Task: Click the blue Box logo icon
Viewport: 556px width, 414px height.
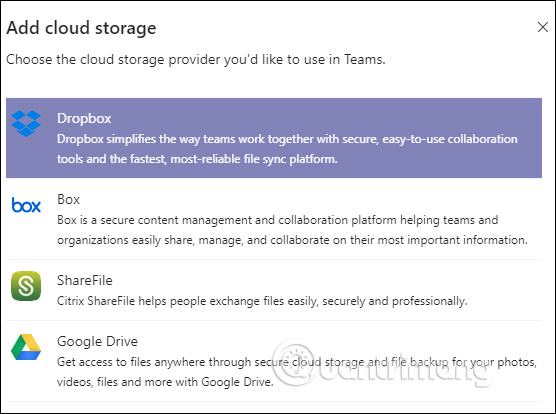Action: point(26,205)
